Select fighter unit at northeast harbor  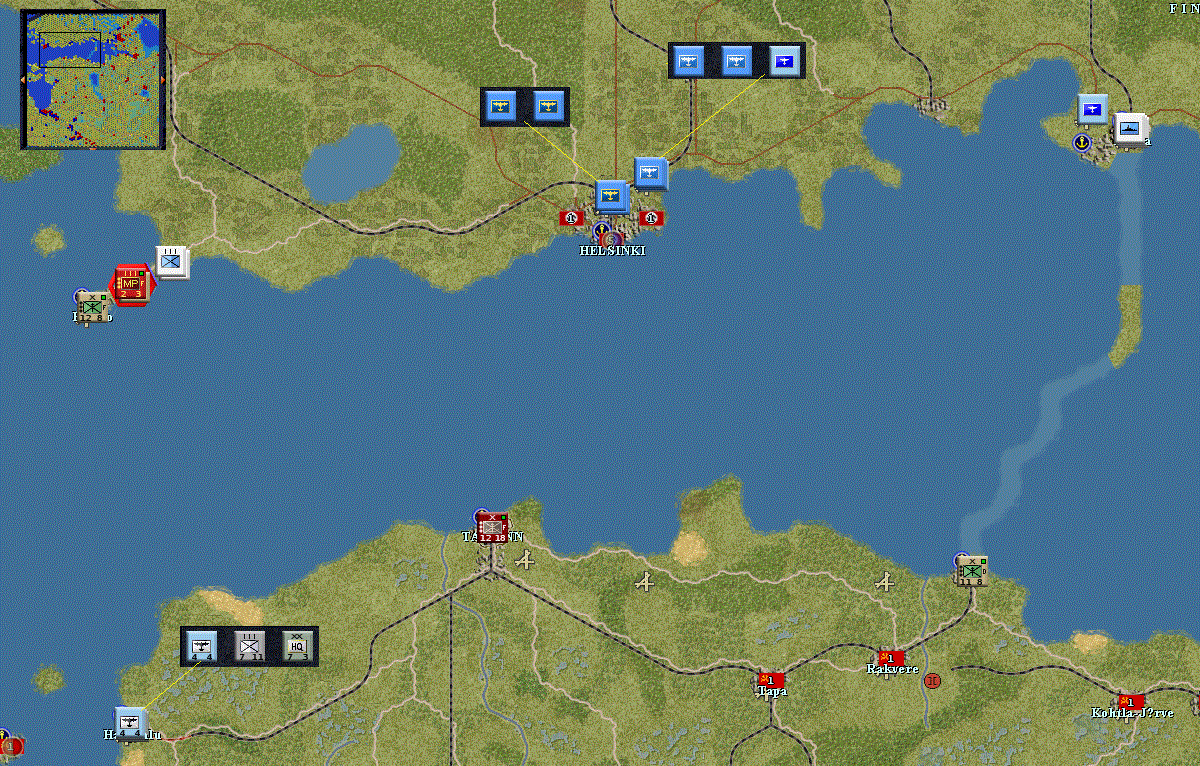pyautogui.click(x=1093, y=109)
